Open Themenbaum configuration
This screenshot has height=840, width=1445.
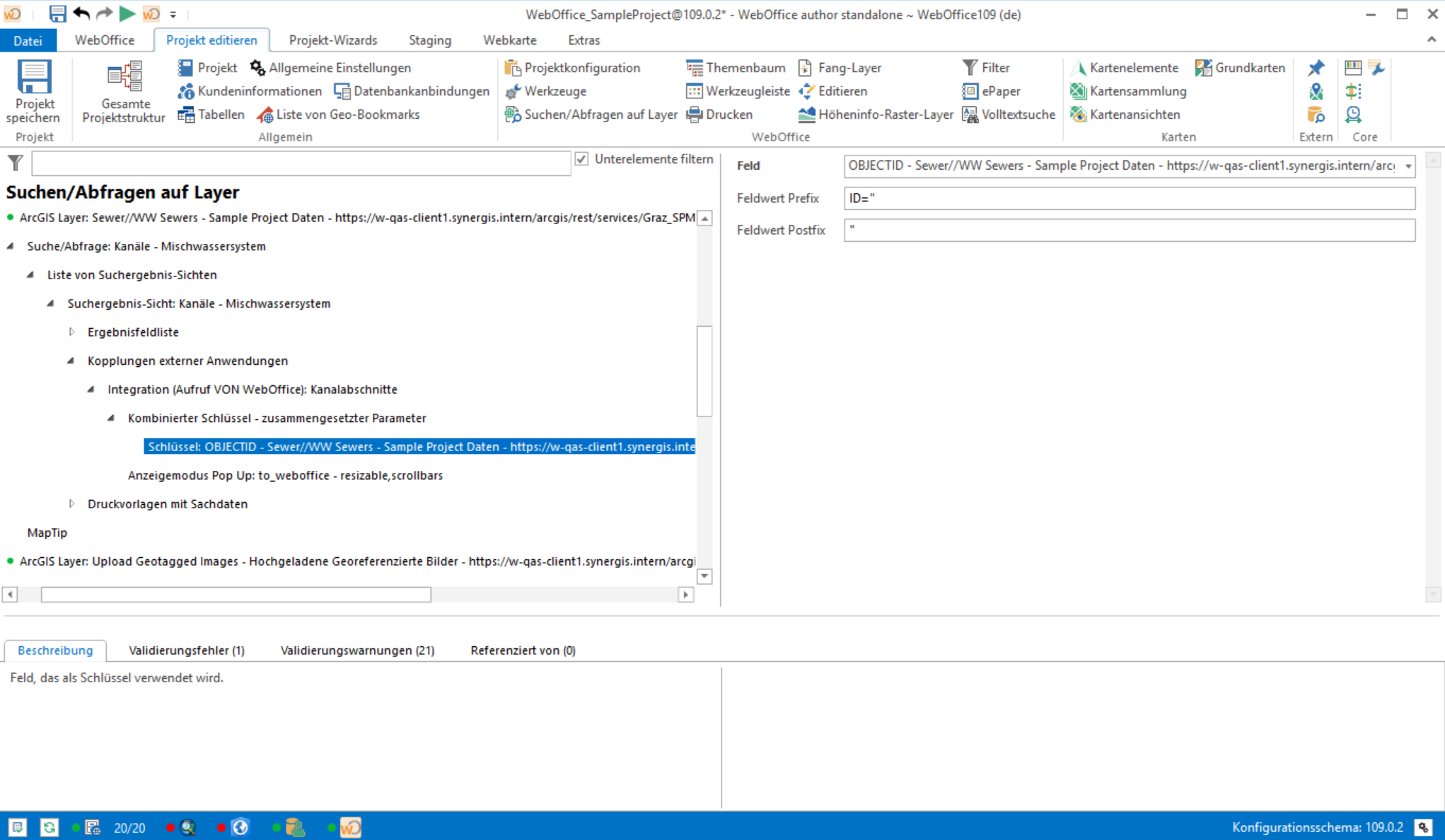(x=736, y=68)
